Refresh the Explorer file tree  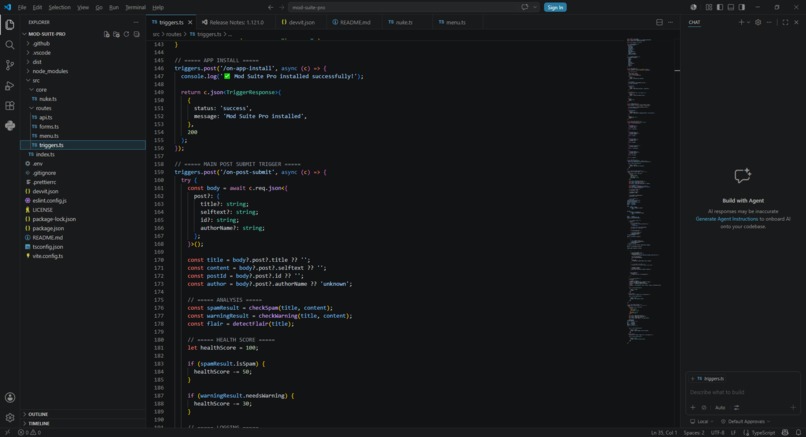point(126,34)
